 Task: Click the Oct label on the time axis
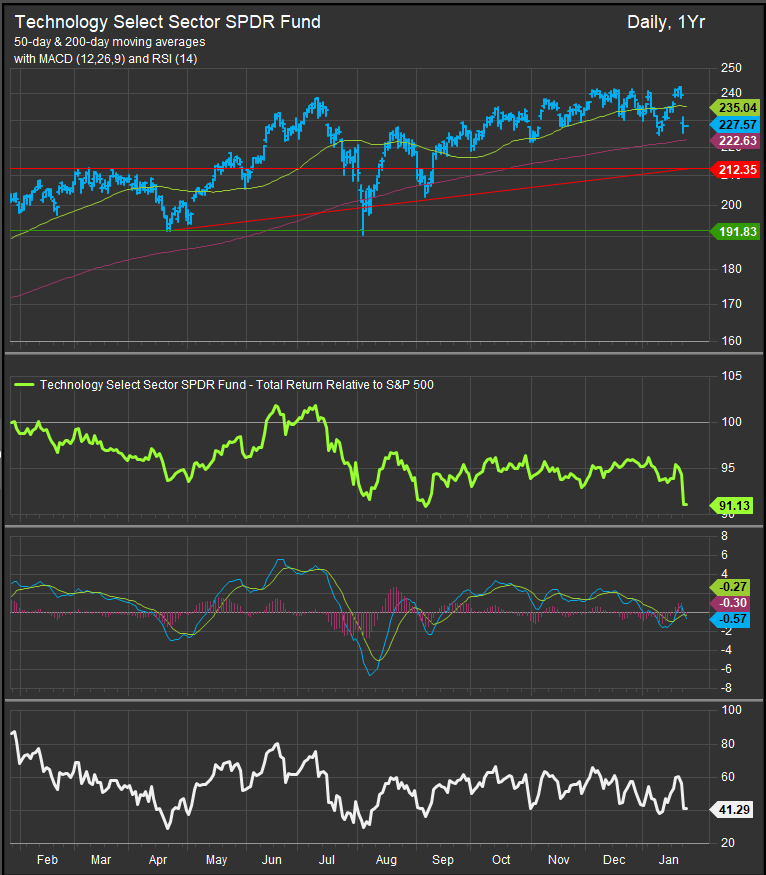(x=501, y=859)
